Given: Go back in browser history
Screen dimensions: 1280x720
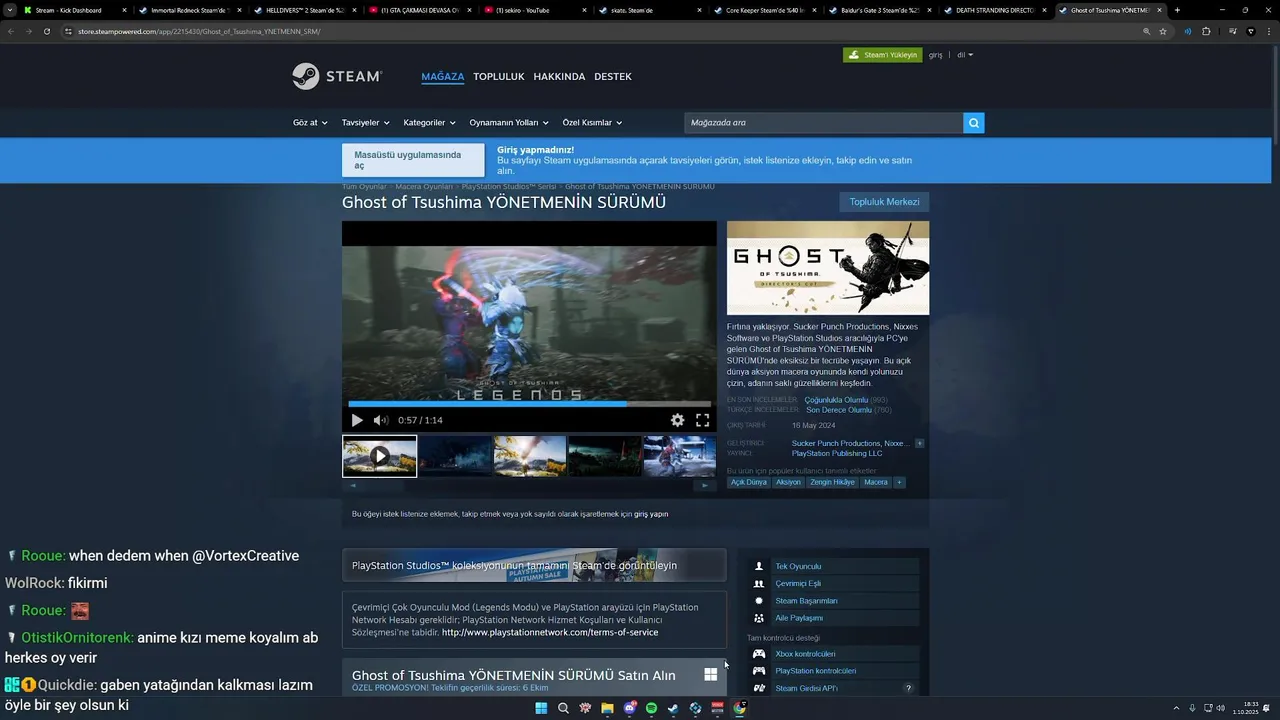Looking at the screenshot, I should pos(11,31).
